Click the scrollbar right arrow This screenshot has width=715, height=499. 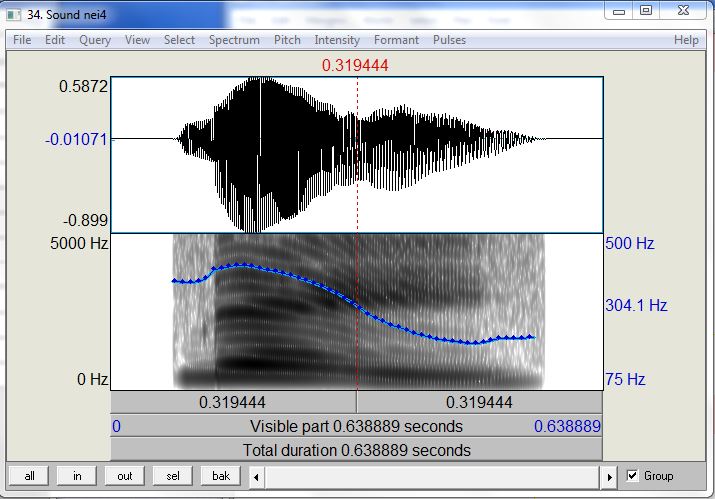[x=610, y=477]
